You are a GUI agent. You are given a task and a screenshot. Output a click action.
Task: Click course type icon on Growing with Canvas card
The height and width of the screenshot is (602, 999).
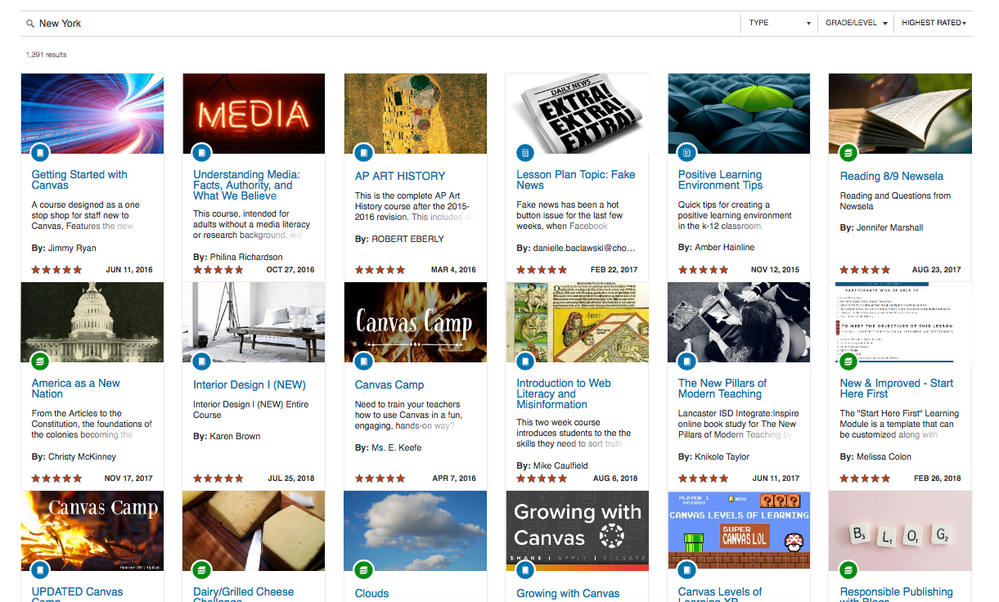(x=525, y=570)
